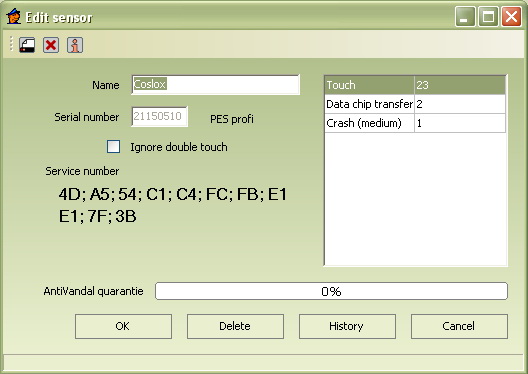Viewport: 528px width, 374px height.
Task: Click the red X delete toolbar icon
Action: click(x=51, y=45)
